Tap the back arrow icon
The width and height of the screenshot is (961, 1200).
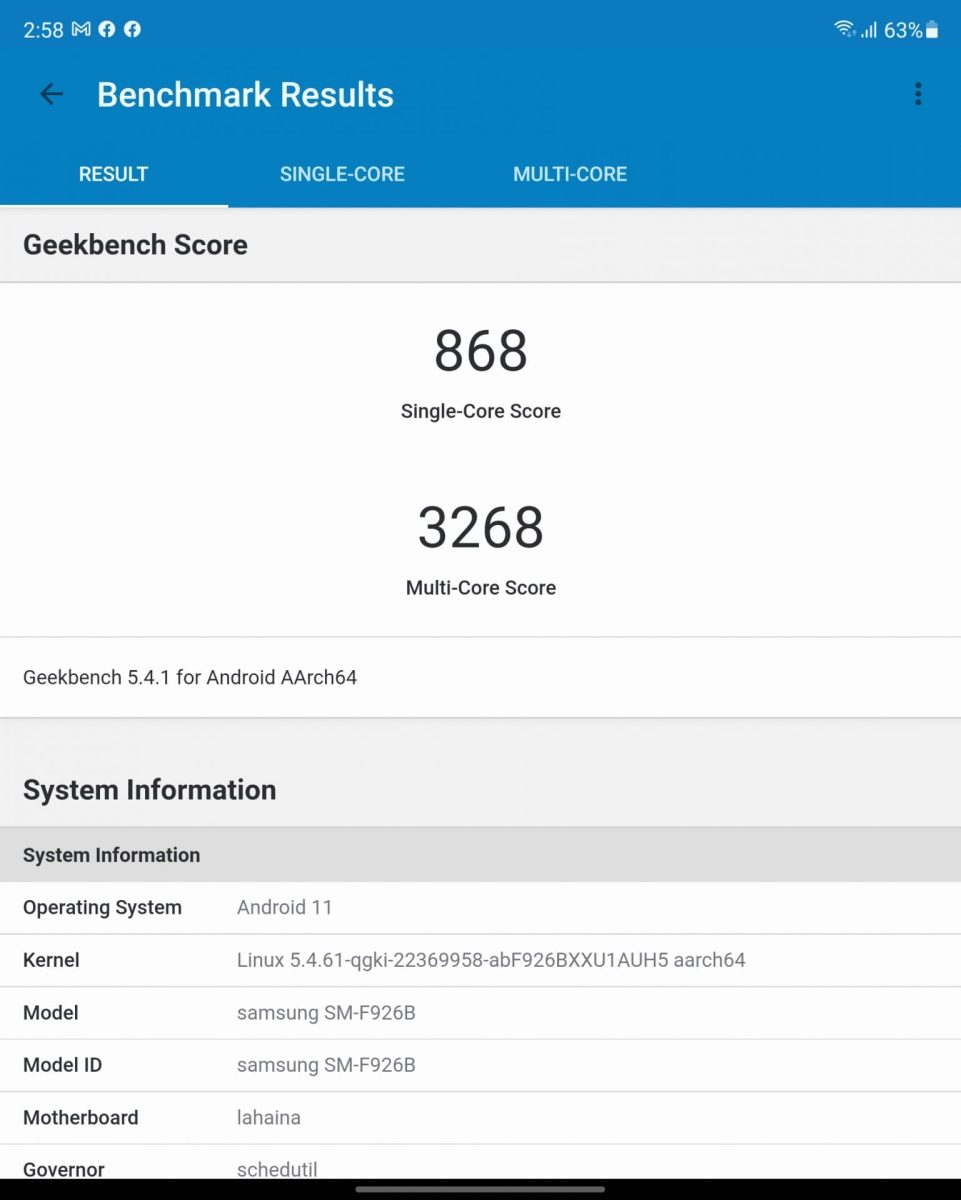(51, 94)
